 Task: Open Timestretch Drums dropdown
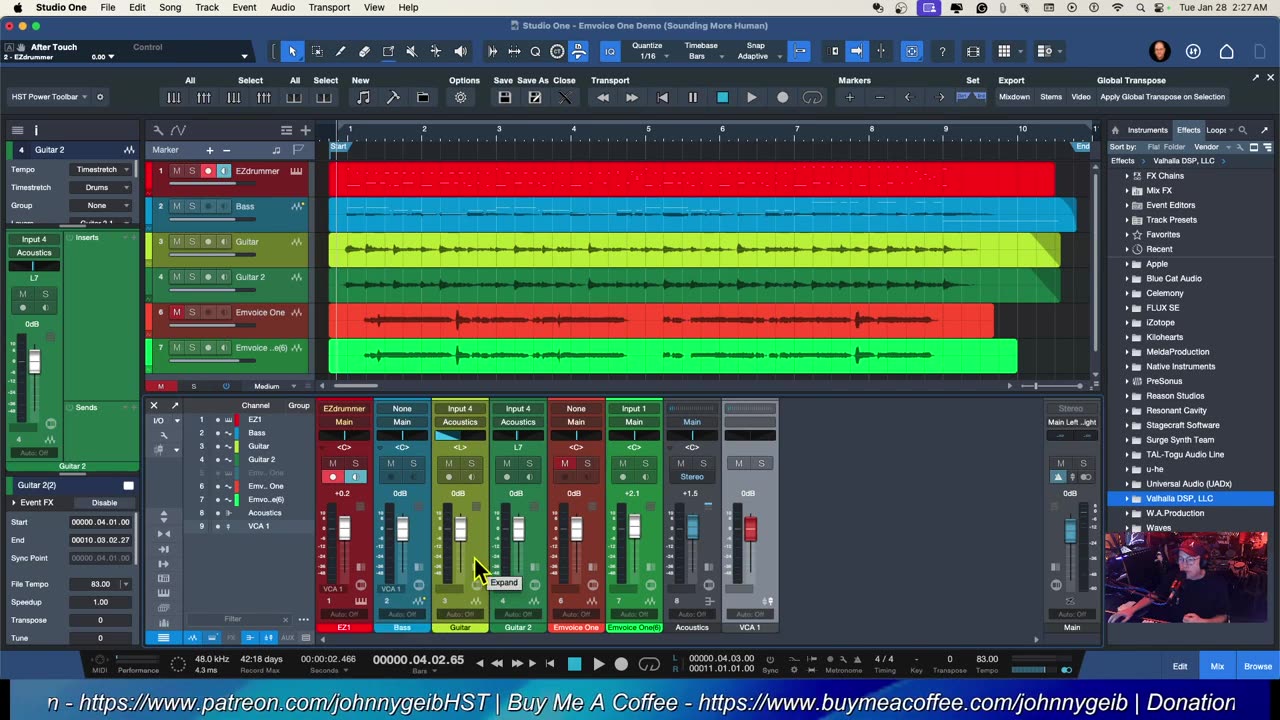(103, 187)
